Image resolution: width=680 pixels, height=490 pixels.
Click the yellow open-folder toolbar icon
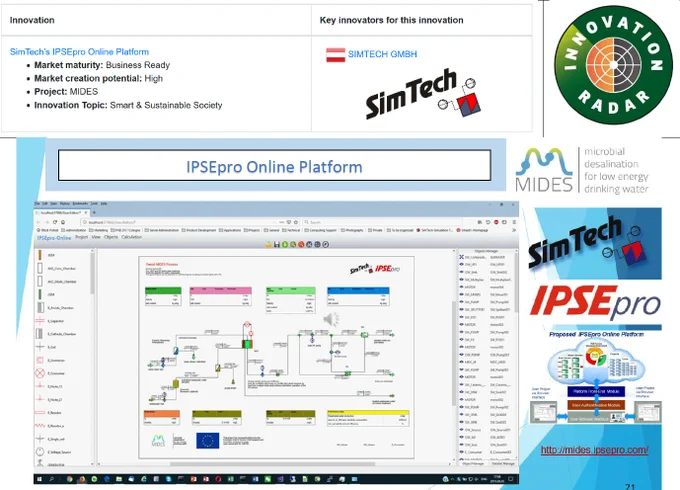(269, 245)
